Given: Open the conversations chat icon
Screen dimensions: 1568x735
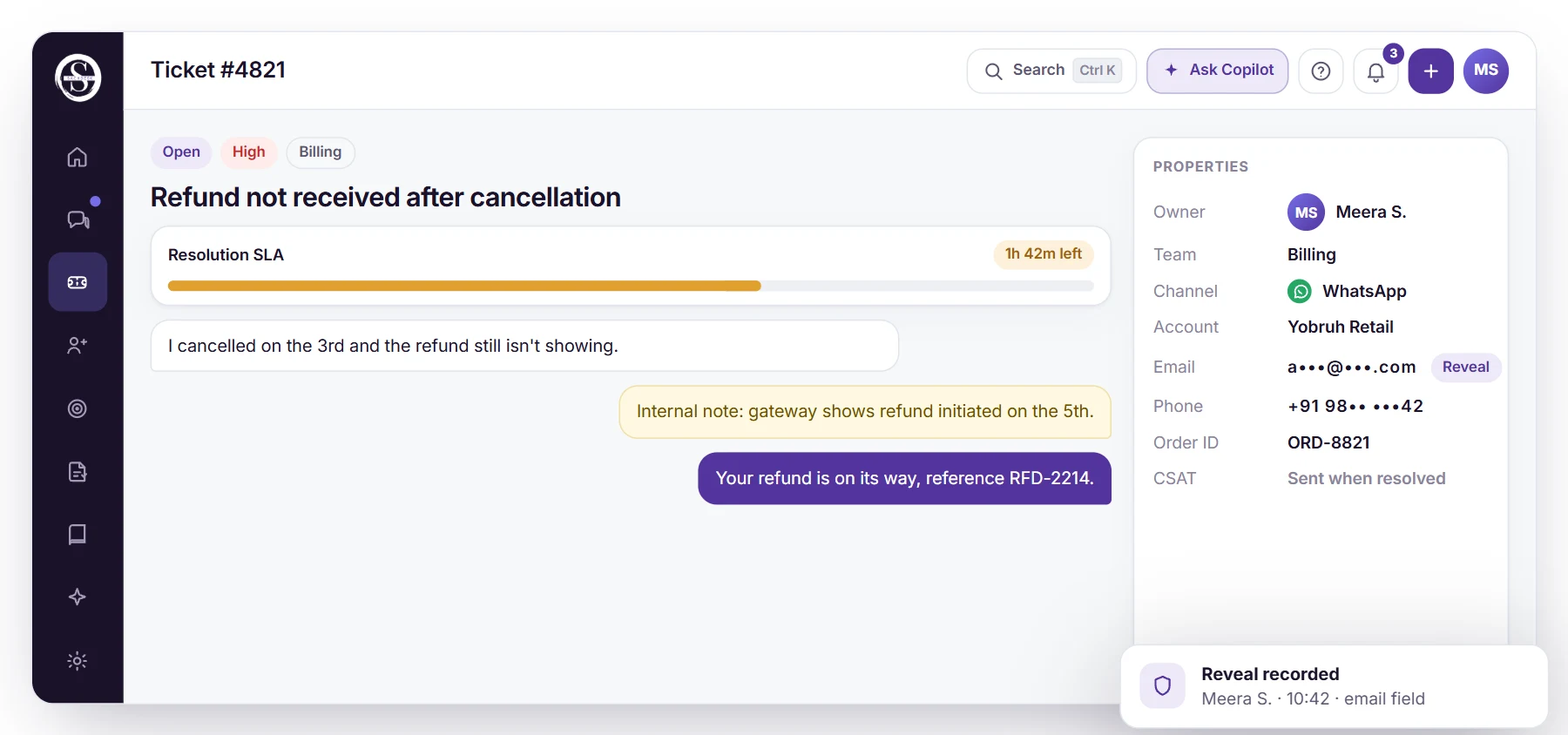Looking at the screenshot, I should [x=78, y=219].
